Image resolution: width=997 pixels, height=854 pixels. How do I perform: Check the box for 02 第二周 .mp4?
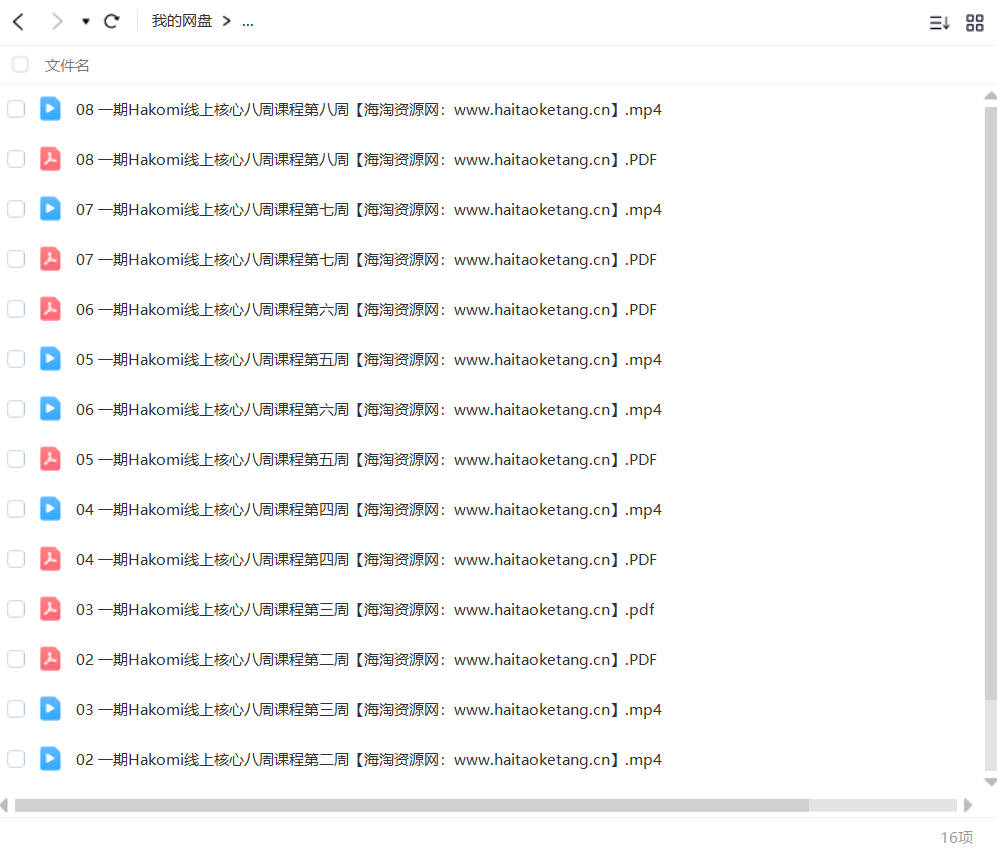(x=16, y=759)
